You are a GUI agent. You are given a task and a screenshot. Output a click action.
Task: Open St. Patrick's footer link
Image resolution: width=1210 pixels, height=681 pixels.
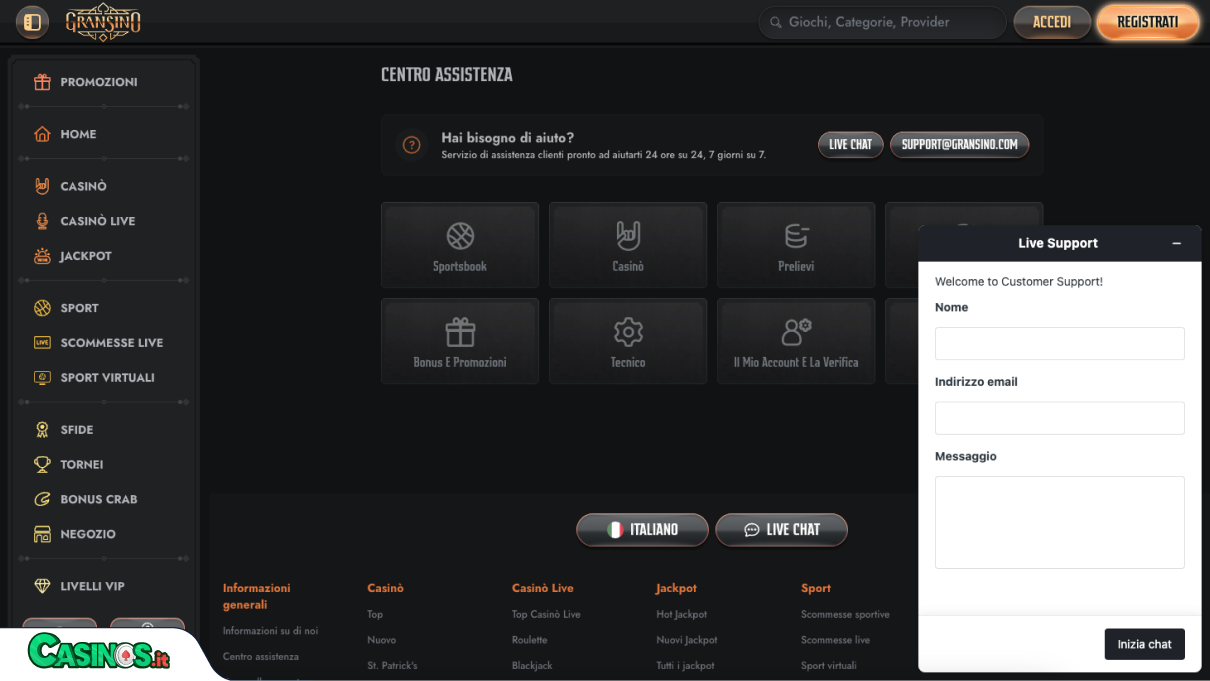tap(392, 665)
